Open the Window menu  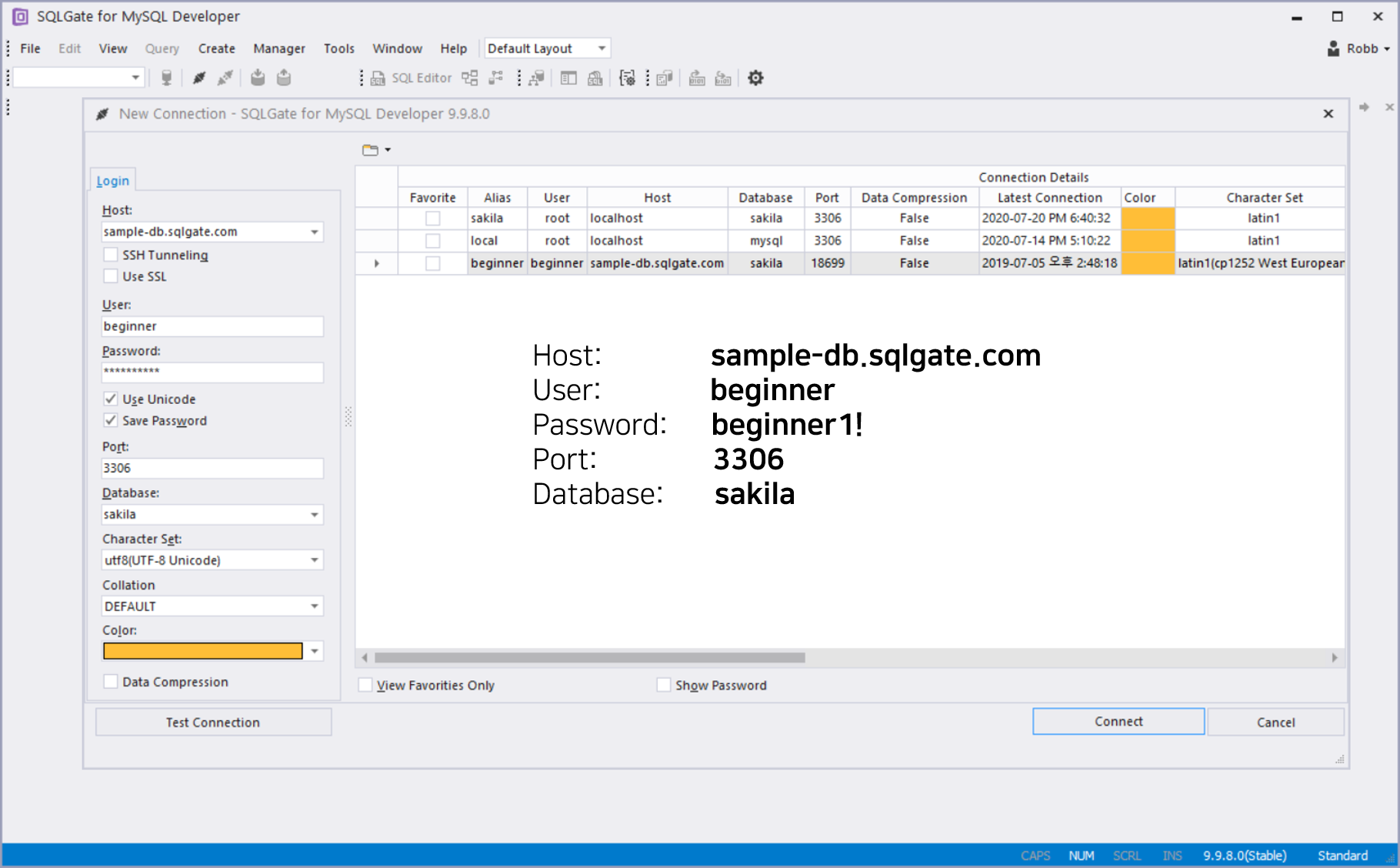(398, 48)
